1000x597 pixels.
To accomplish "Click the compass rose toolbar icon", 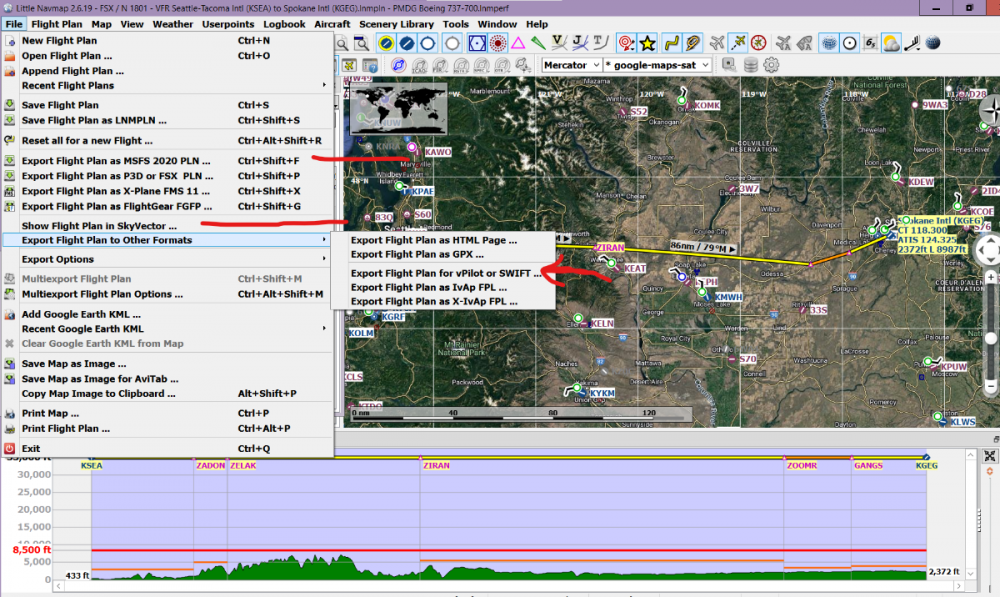I will 759,43.
